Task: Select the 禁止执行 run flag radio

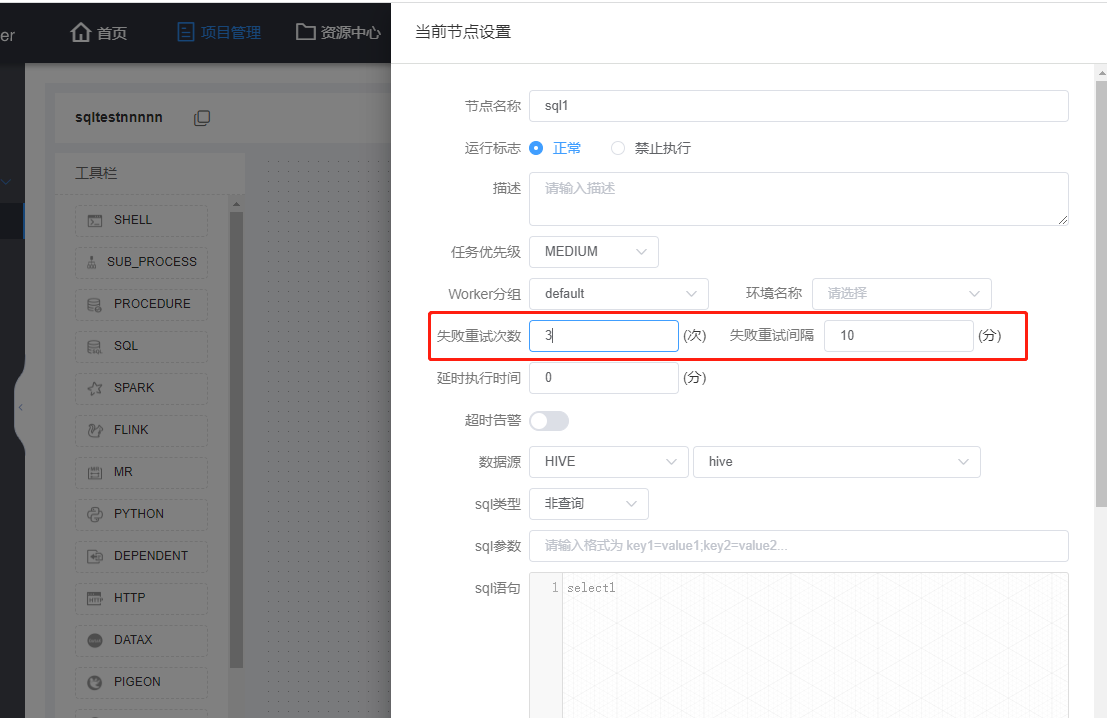Action: (618, 148)
